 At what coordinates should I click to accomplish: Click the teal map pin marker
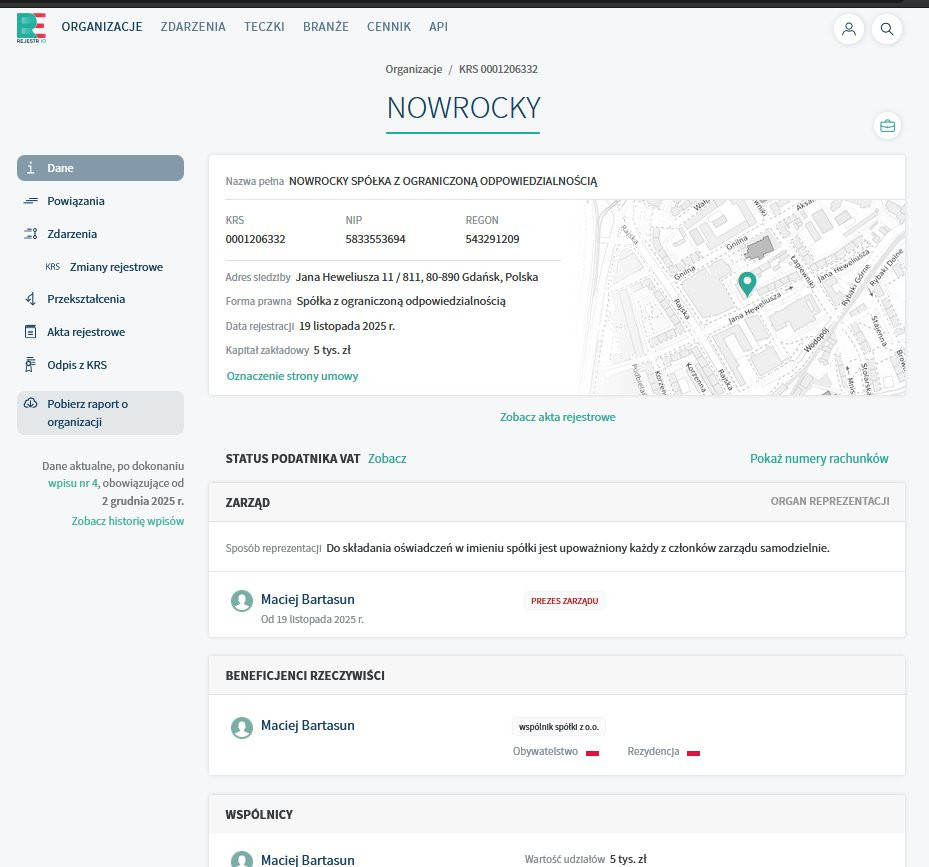click(x=747, y=284)
